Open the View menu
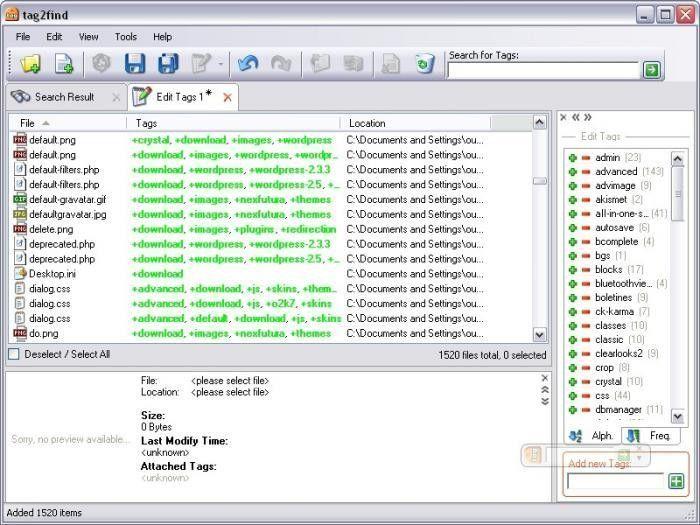 pyautogui.click(x=88, y=37)
